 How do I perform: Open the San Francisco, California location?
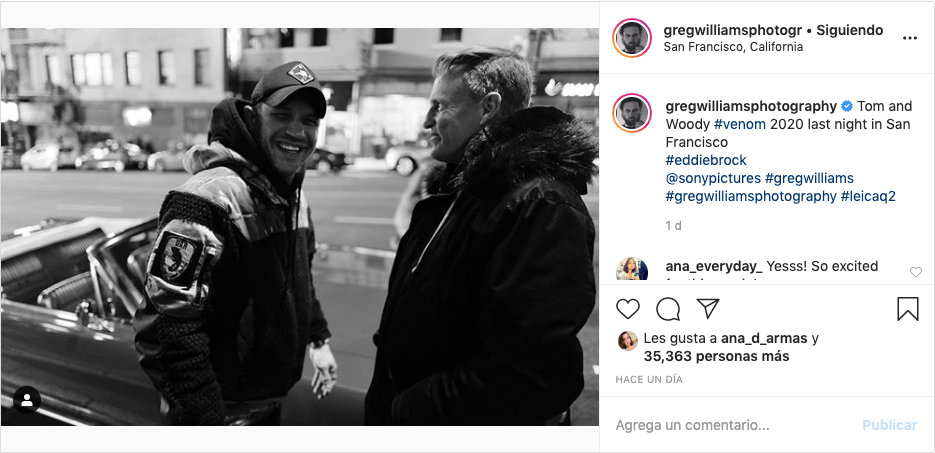pos(733,47)
